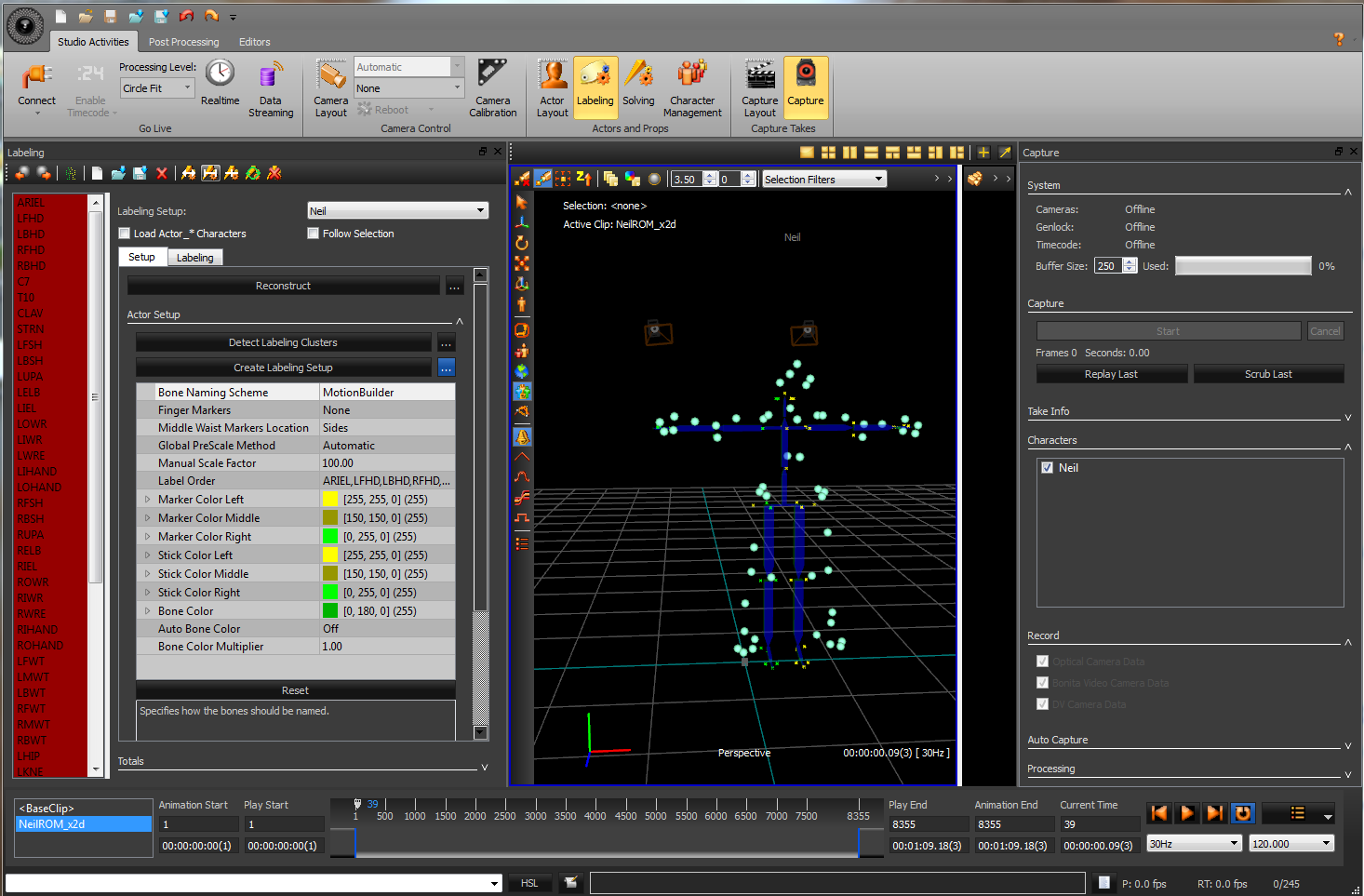
Task: Enable the Follow Selection checkbox
Action: tap(314, 234)
